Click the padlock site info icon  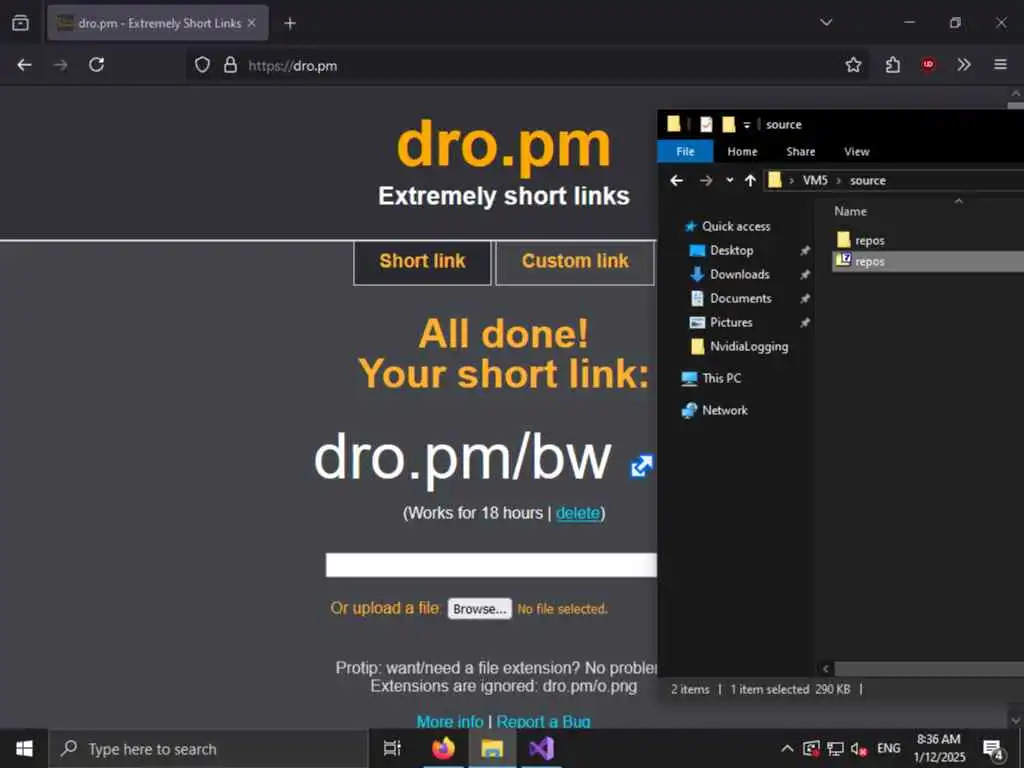(230, 65)
